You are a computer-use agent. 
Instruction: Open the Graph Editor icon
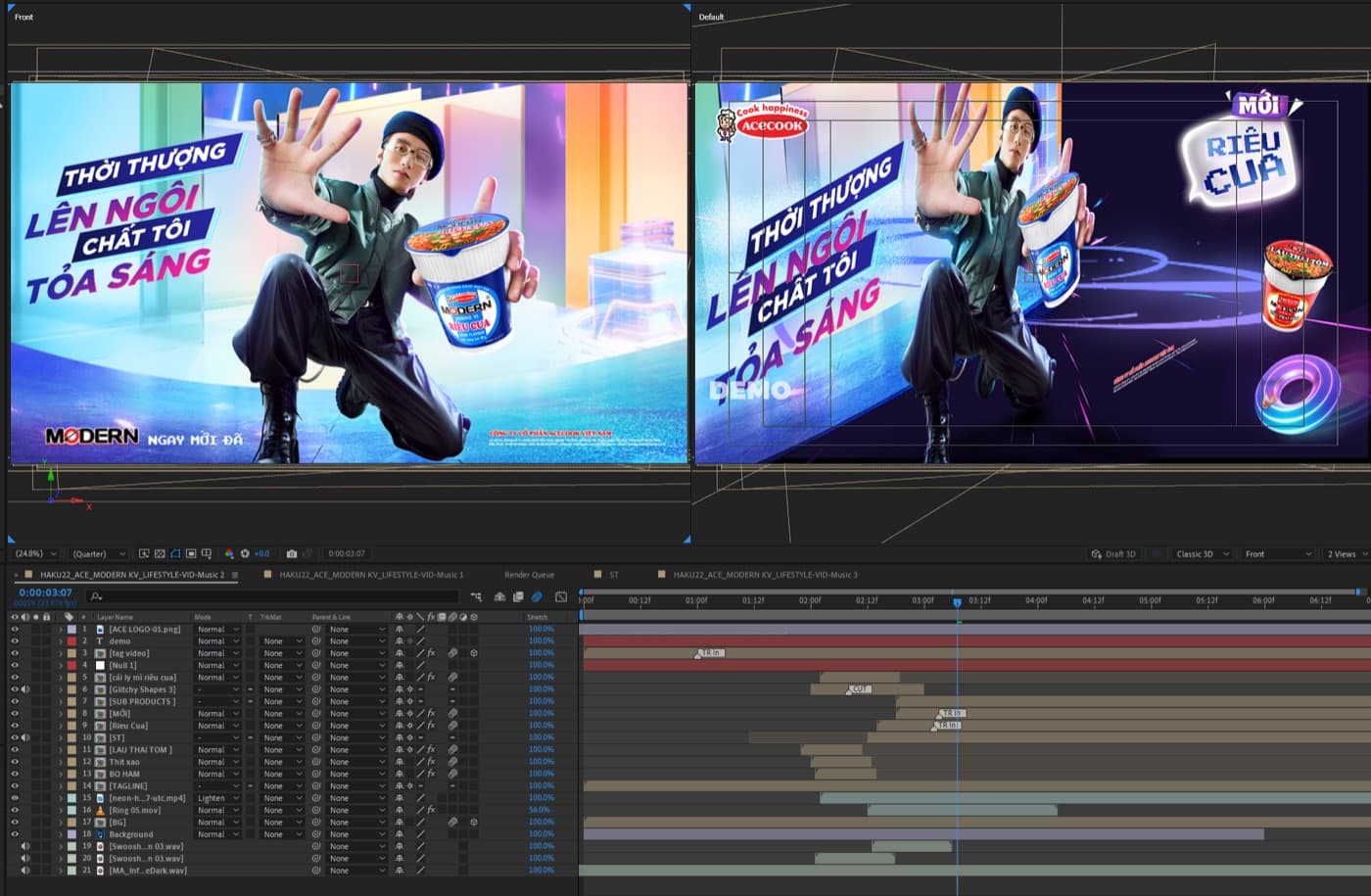[561, 596]
